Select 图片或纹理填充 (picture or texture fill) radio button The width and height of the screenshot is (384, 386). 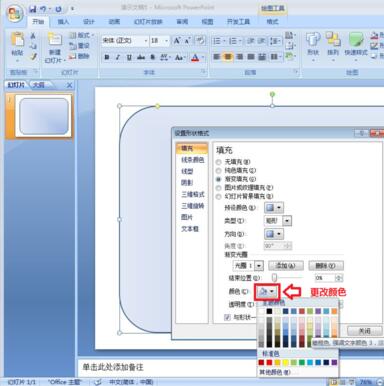[219, 188]
